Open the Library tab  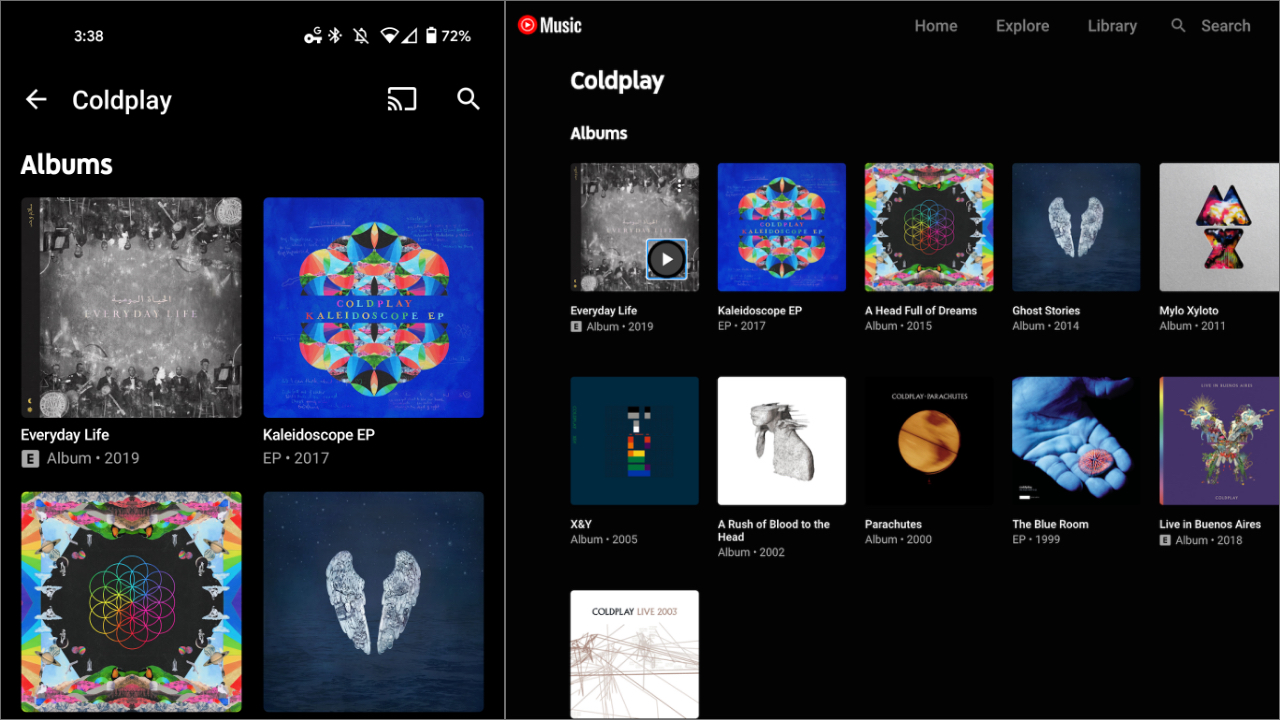click(x=1112, y=26)
